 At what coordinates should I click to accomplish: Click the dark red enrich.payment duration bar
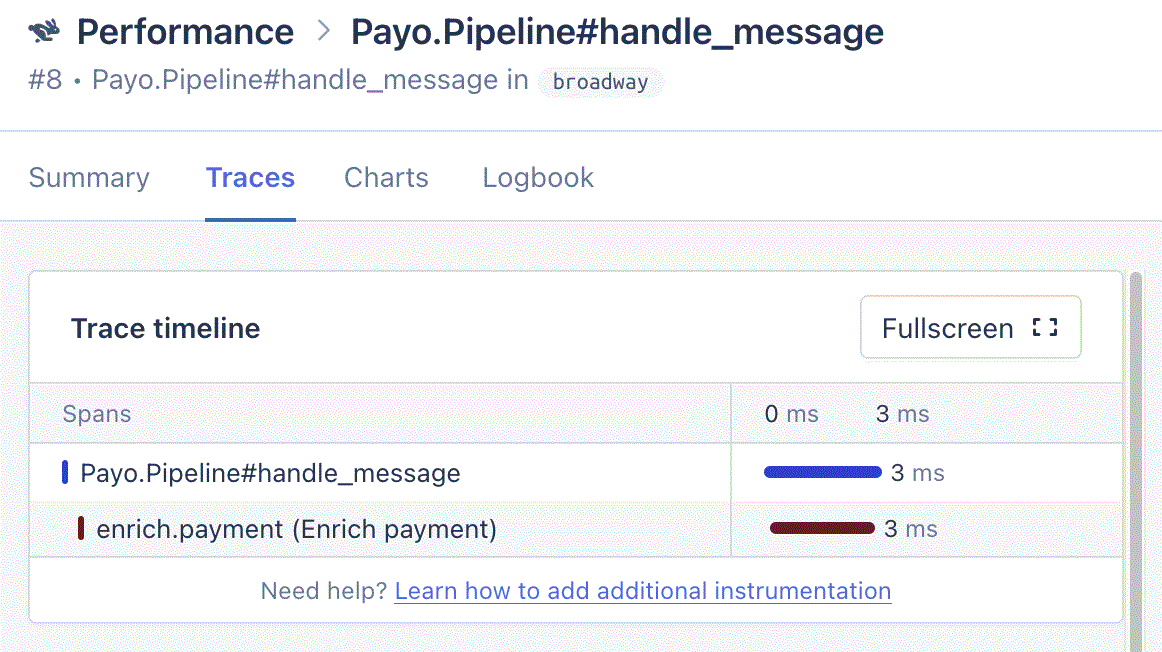823,528
